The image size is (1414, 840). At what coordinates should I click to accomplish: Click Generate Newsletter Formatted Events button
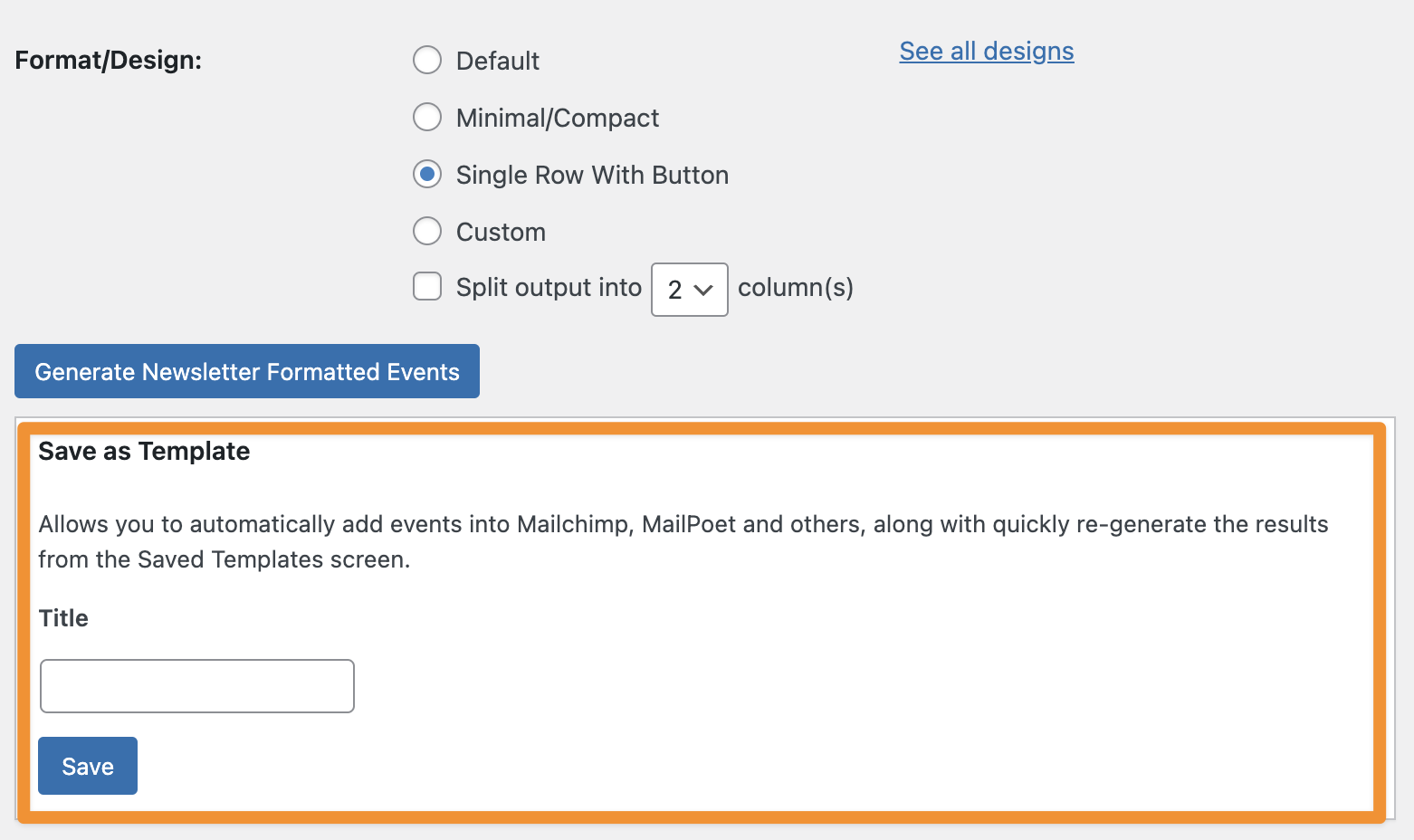tap(247, 371)
